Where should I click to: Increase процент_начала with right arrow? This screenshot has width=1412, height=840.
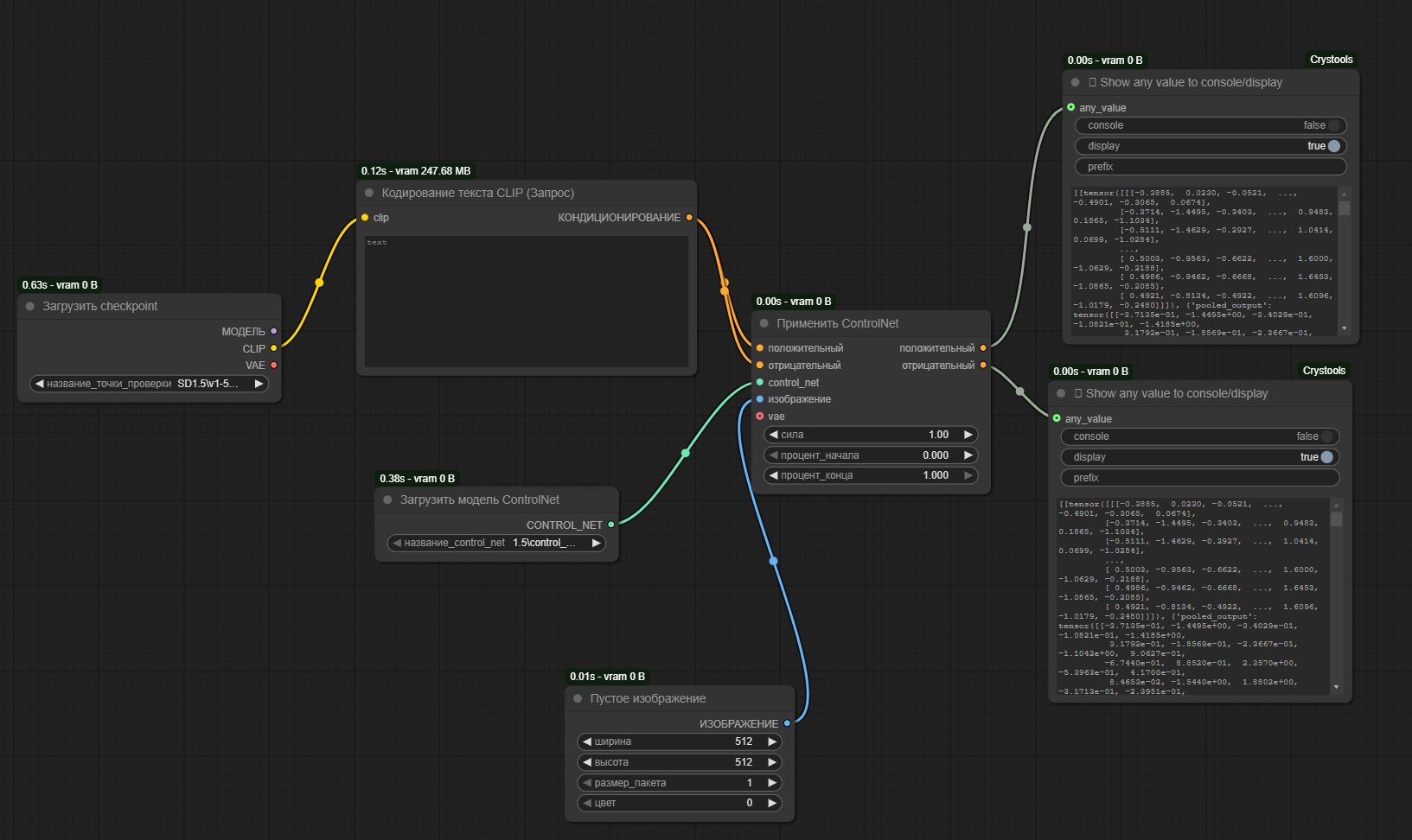(968, 455)
